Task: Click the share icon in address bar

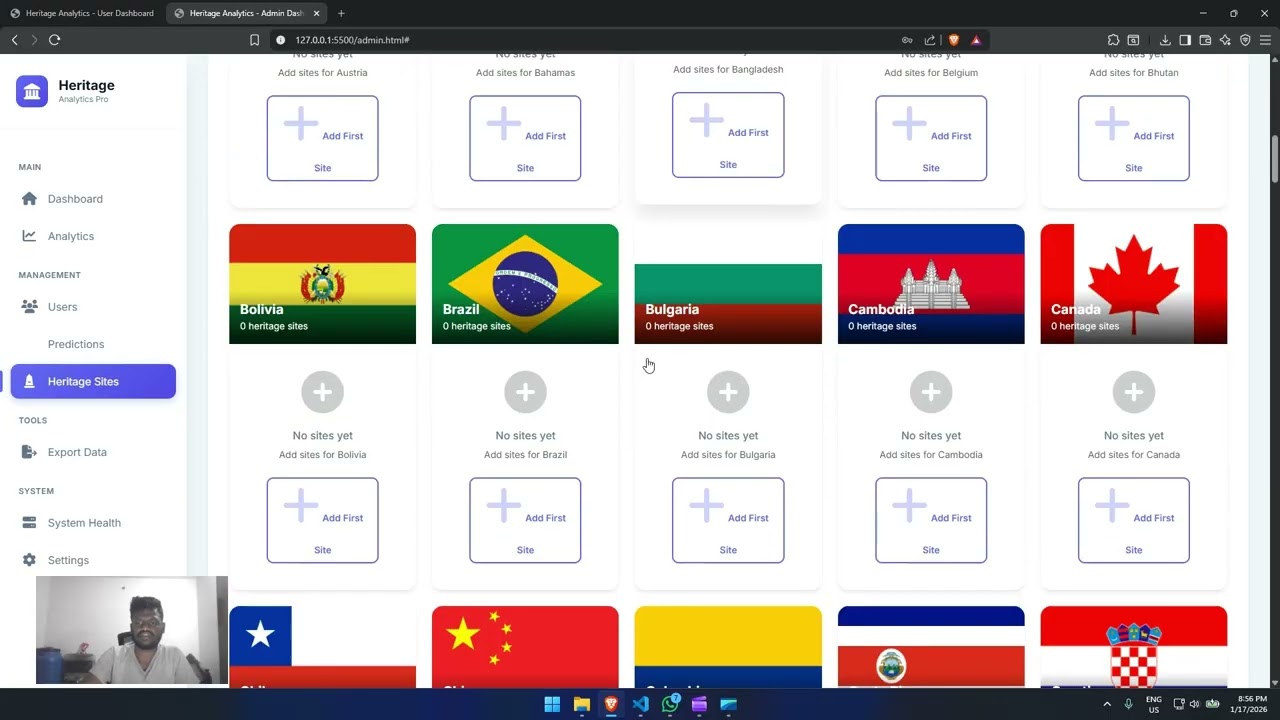Action: pos(930,40)
